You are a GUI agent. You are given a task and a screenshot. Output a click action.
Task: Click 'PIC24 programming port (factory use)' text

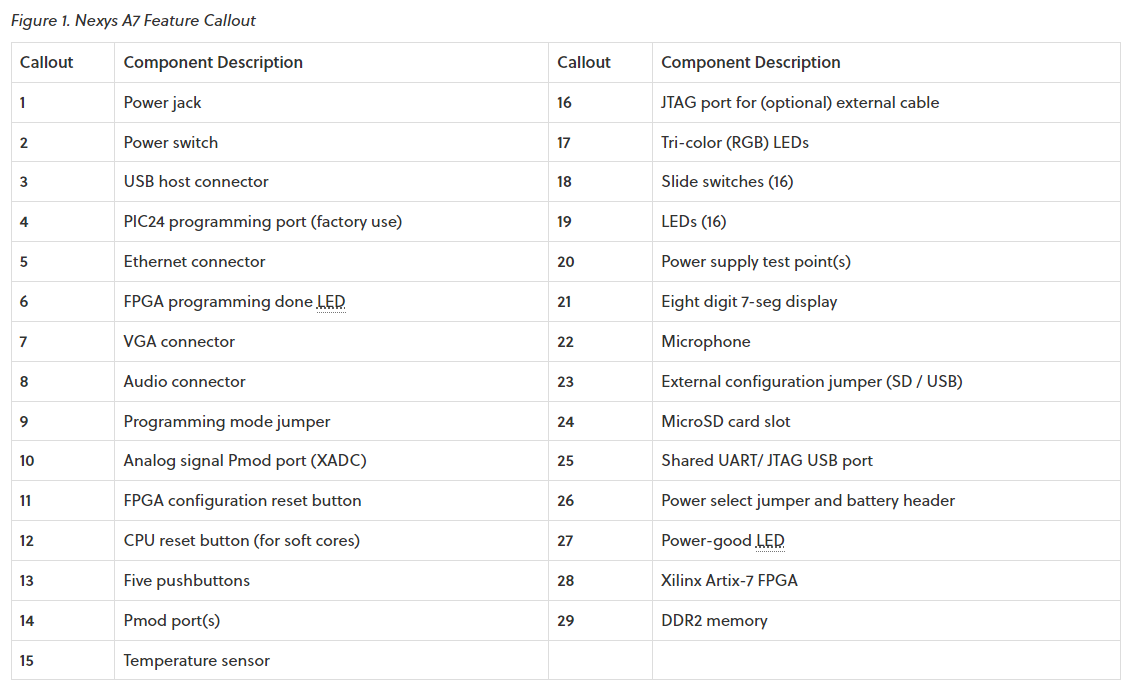click(262, 222)
